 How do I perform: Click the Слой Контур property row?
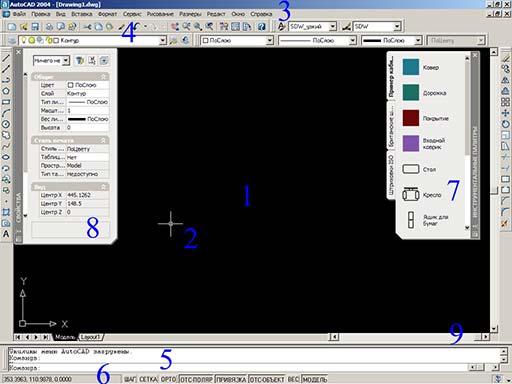74,93
